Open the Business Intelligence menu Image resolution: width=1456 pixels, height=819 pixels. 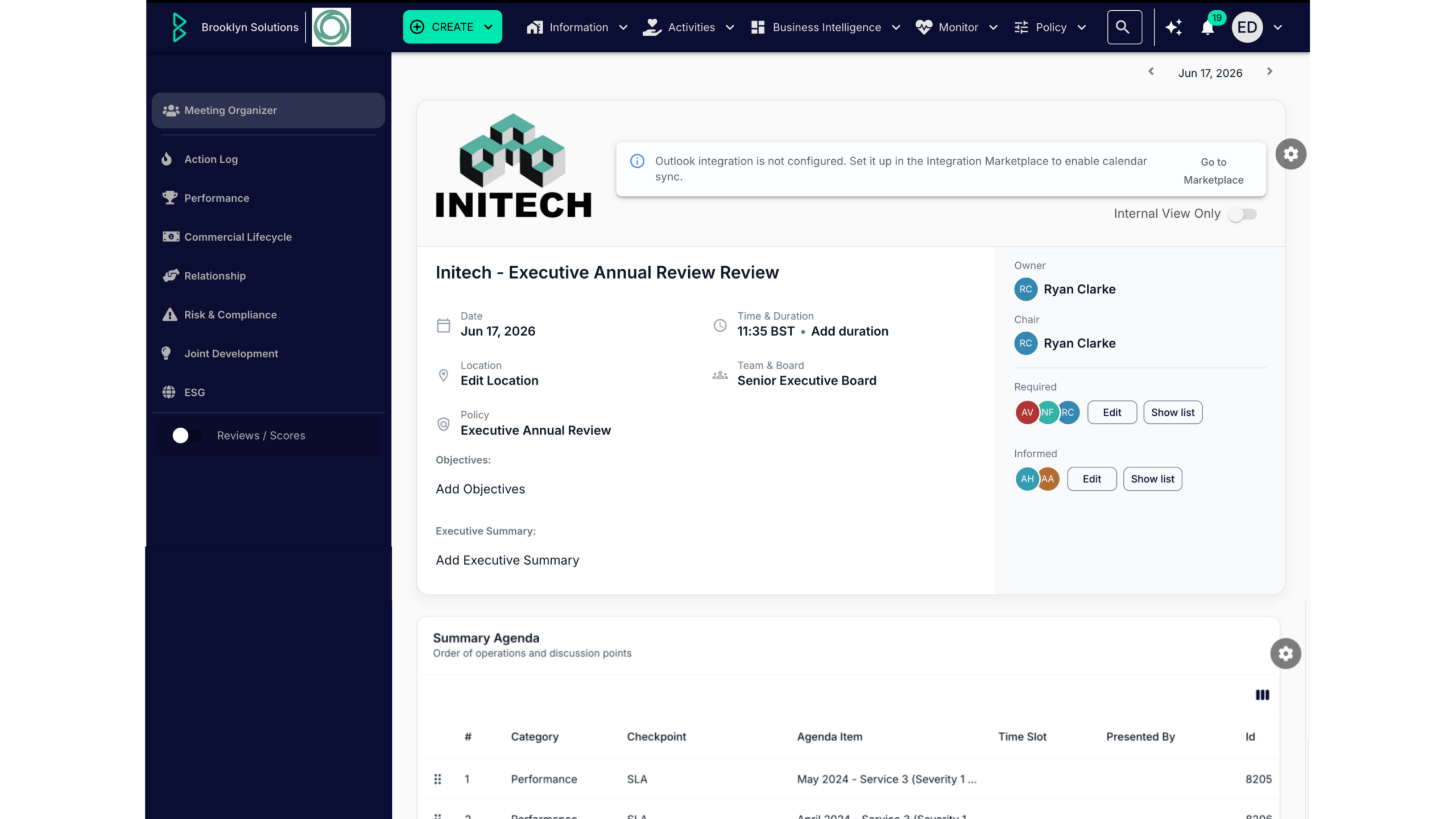pyautogui.click(x=825, y=27)
